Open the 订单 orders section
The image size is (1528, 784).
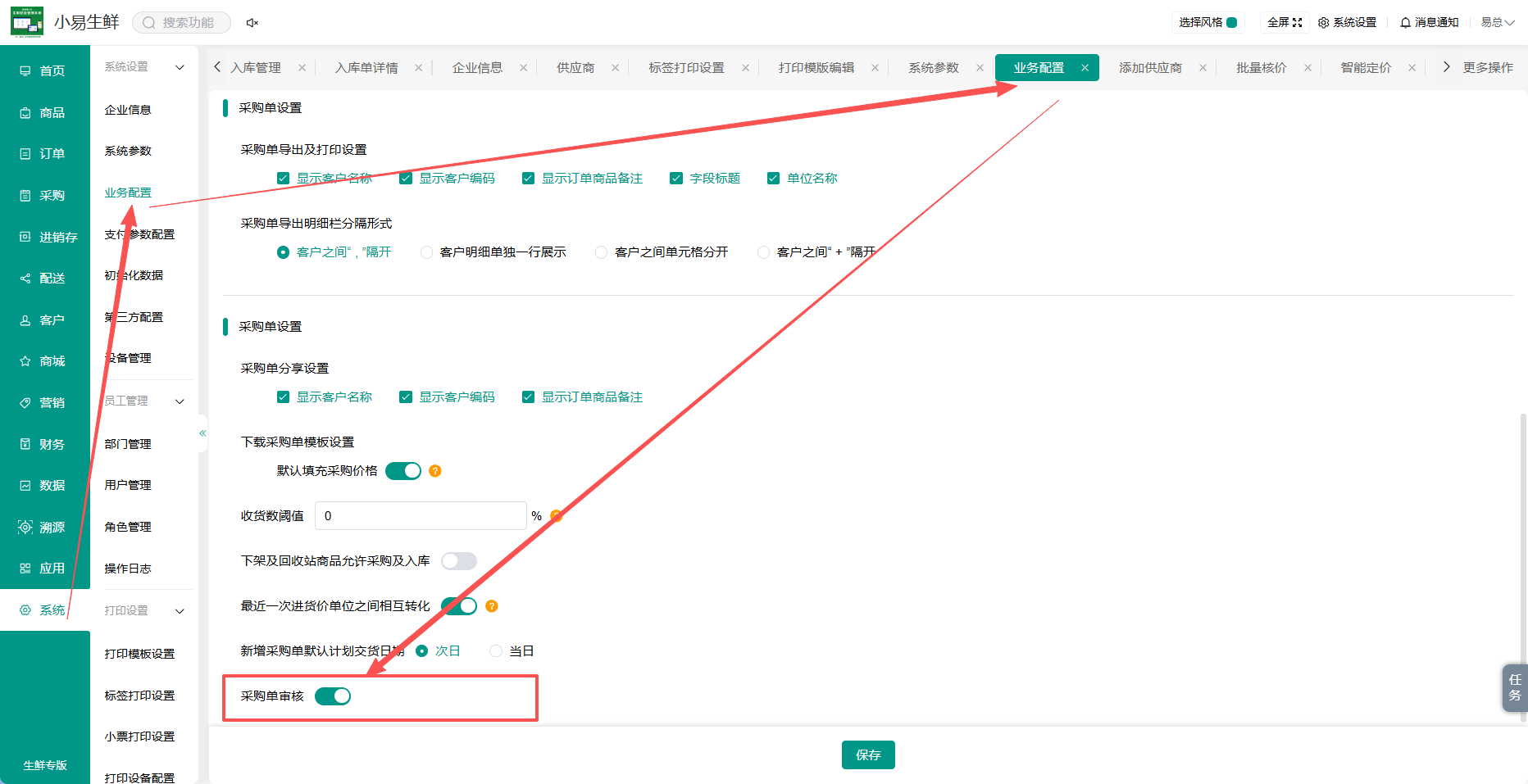click(44, 154)
